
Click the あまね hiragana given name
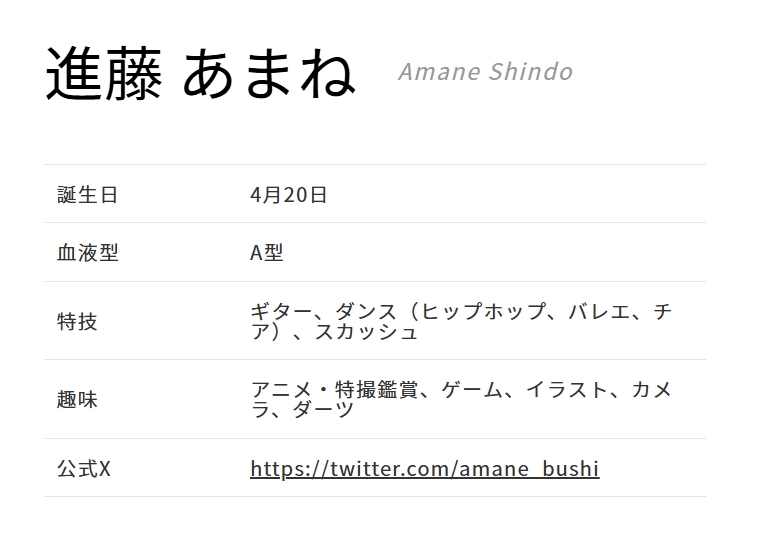click(x=269, y=74)
